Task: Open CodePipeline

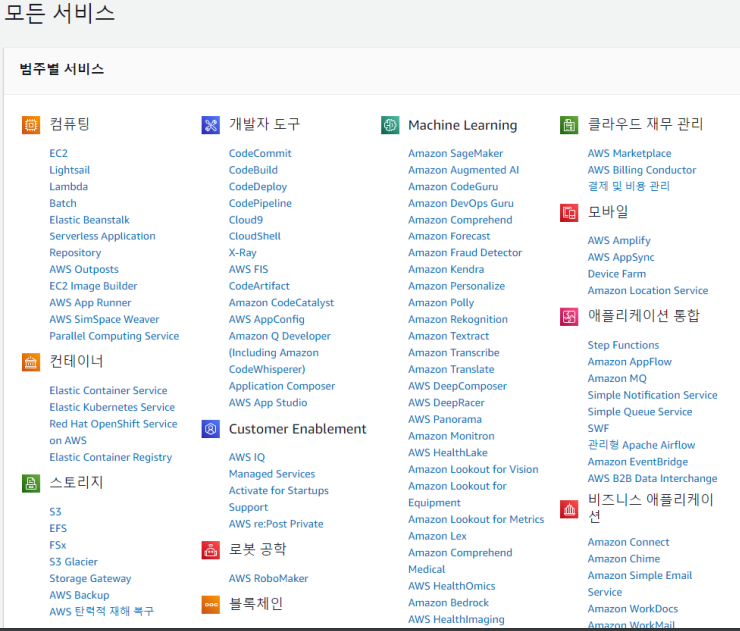Action: (x=260, y=203)
